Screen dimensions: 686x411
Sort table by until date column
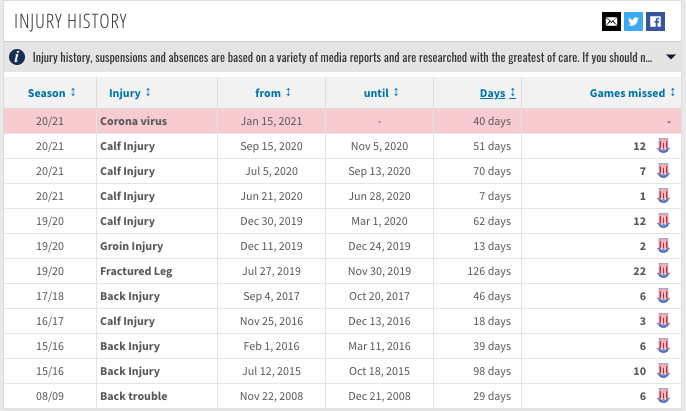coord(381,93)
